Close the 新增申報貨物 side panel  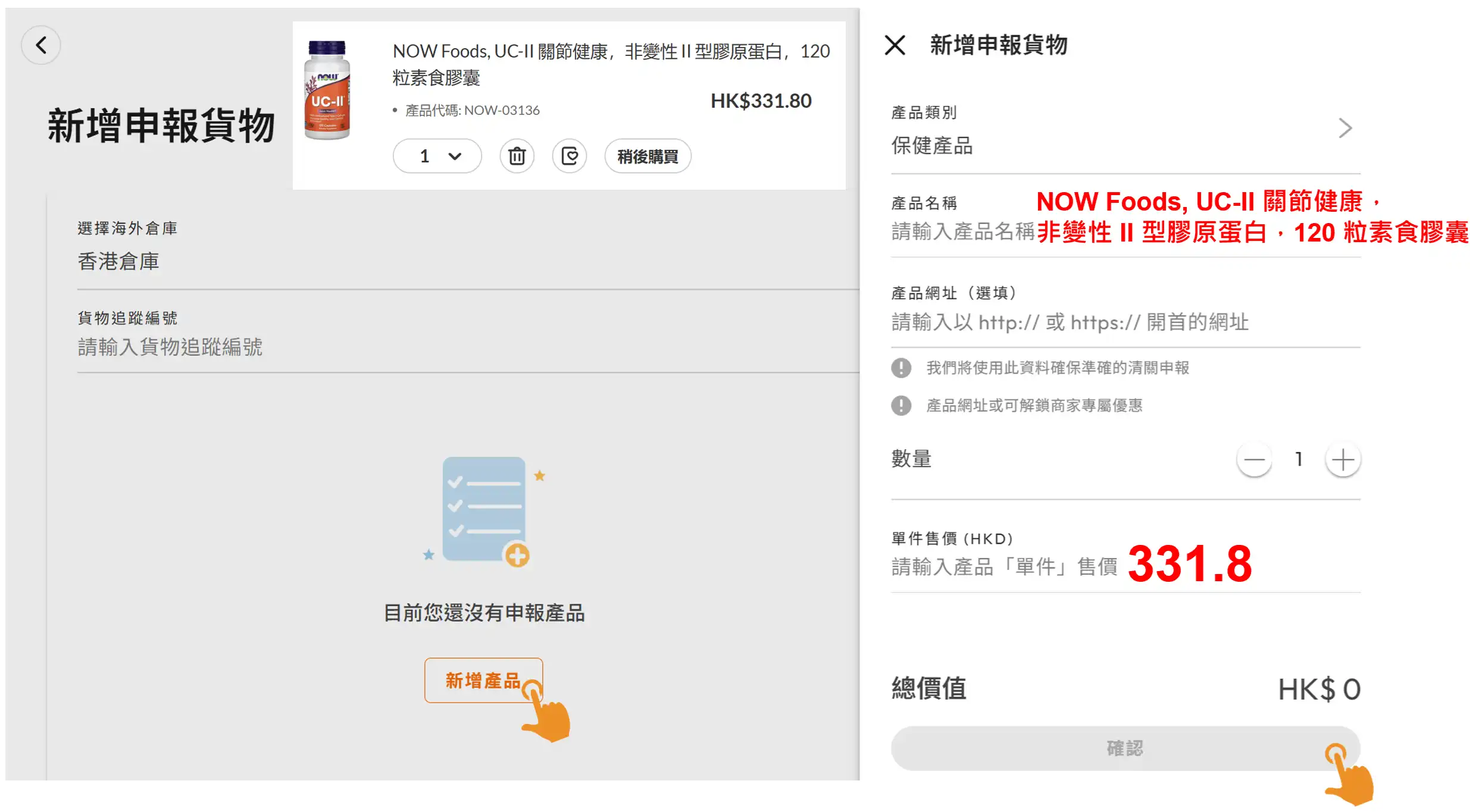(x=894, y=45)
